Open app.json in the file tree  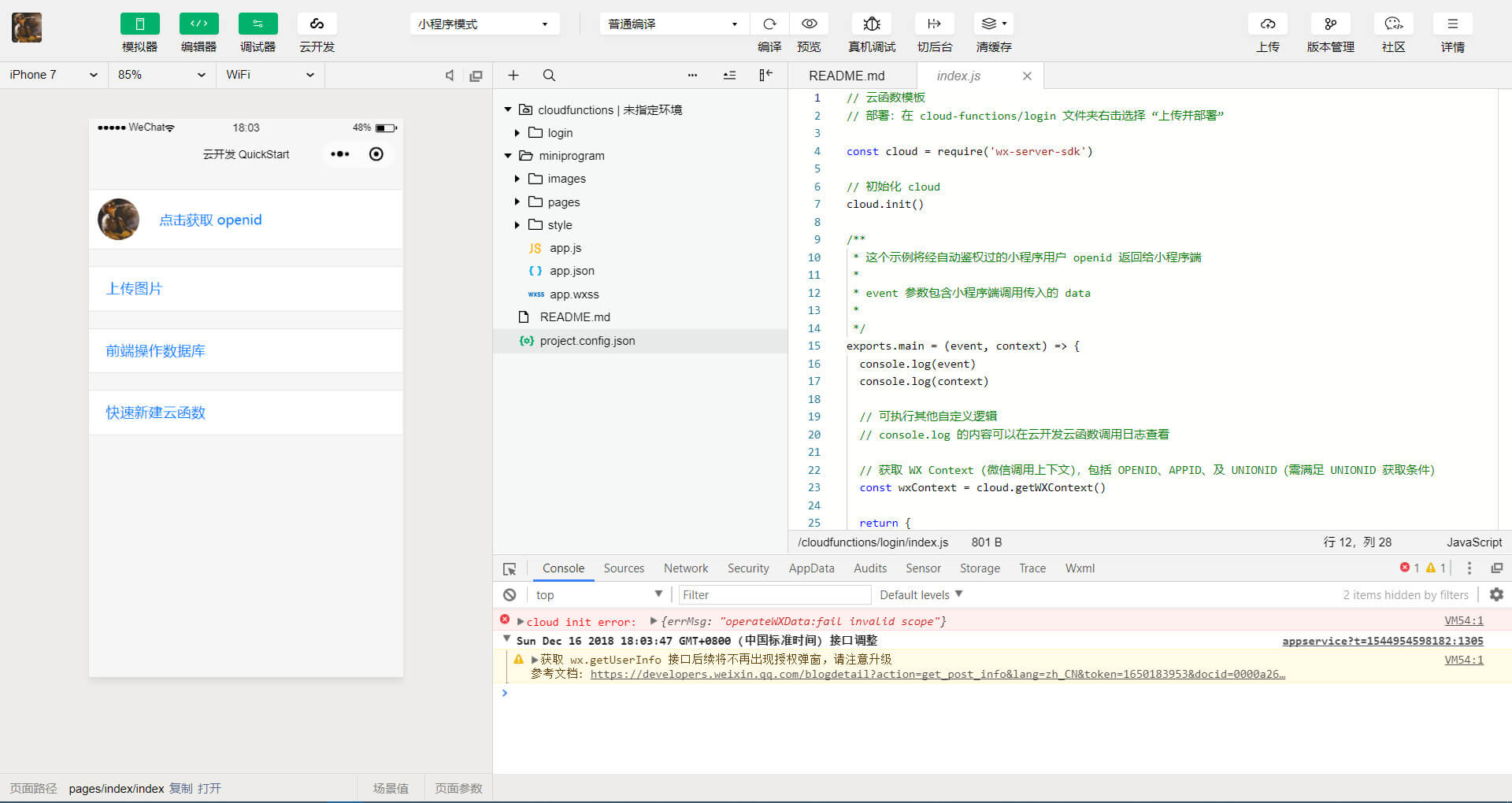pyautogui.click(x=572, y=271)
